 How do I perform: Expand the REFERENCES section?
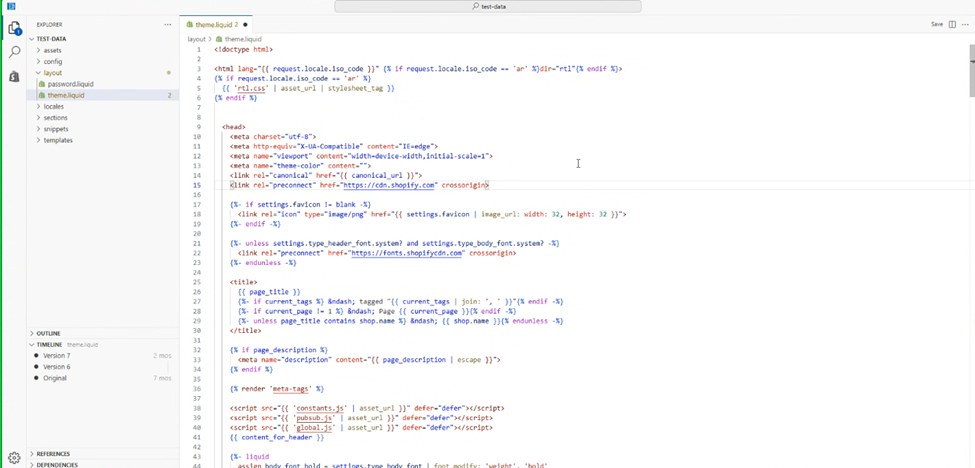(x=53, y=454)
